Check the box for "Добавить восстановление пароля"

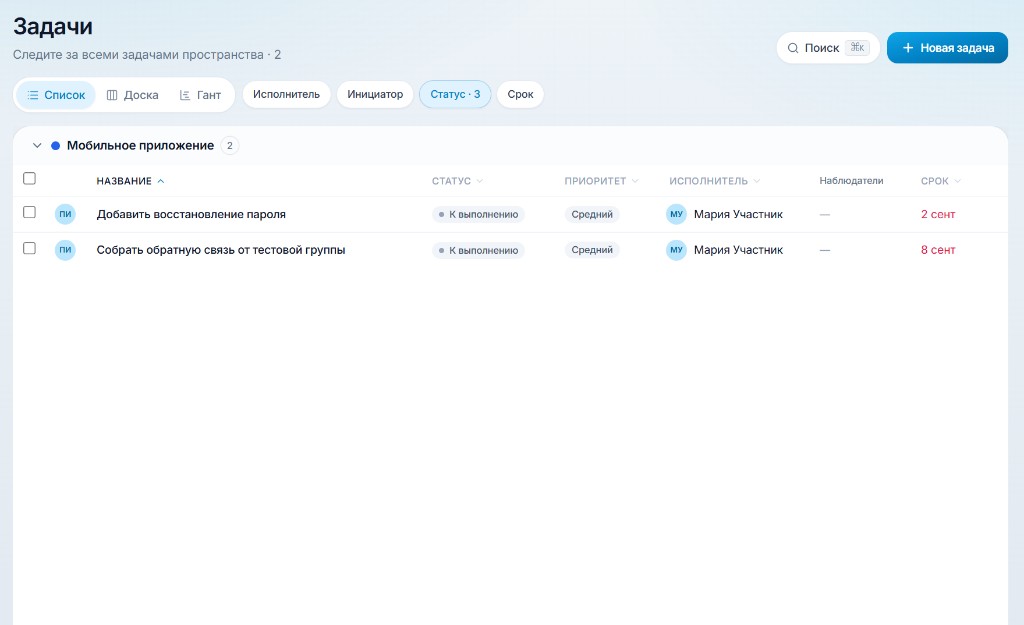[29, 212]
